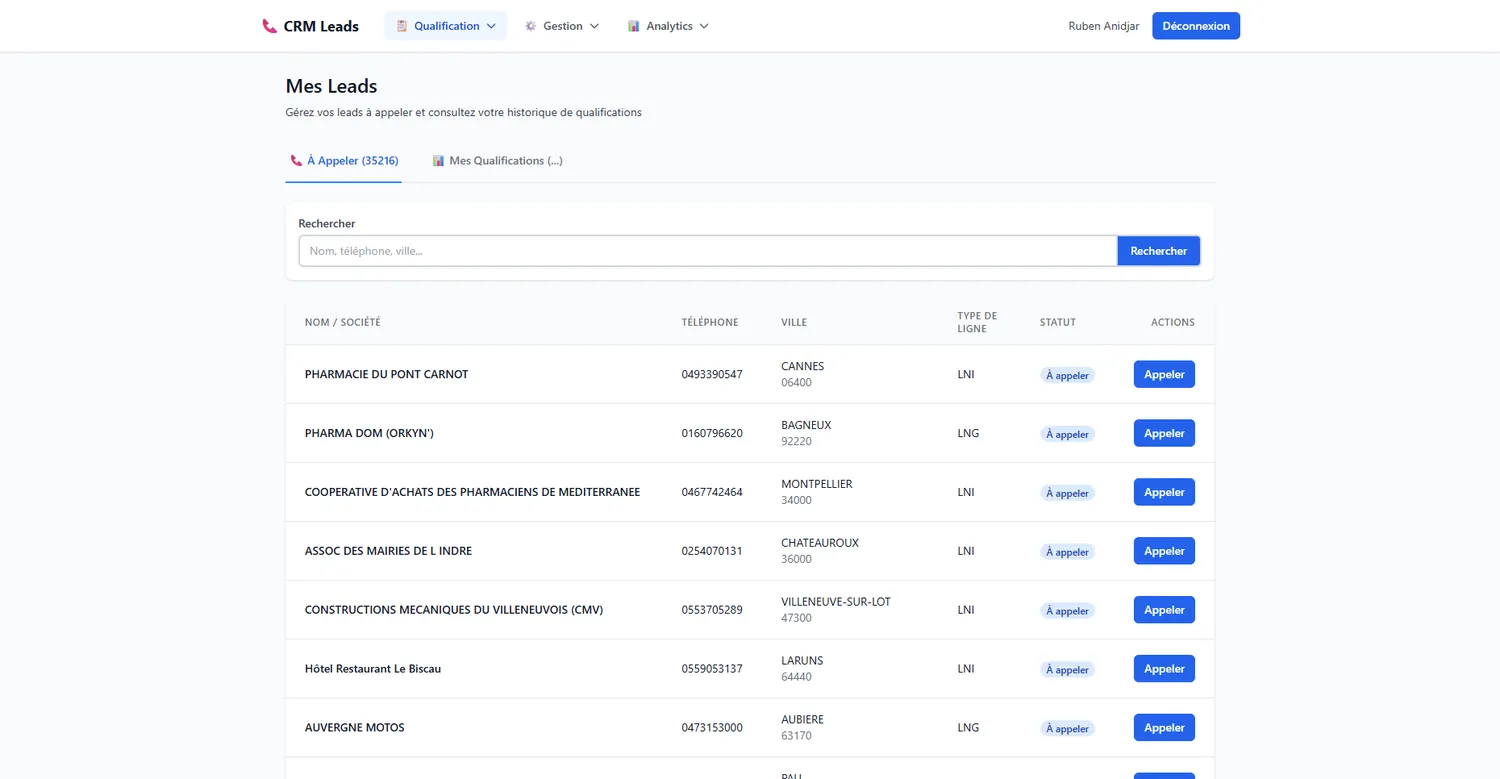Click the Déconnexion button
This screenshot has height=779, width=1500.
click(x=1196, y=26)
